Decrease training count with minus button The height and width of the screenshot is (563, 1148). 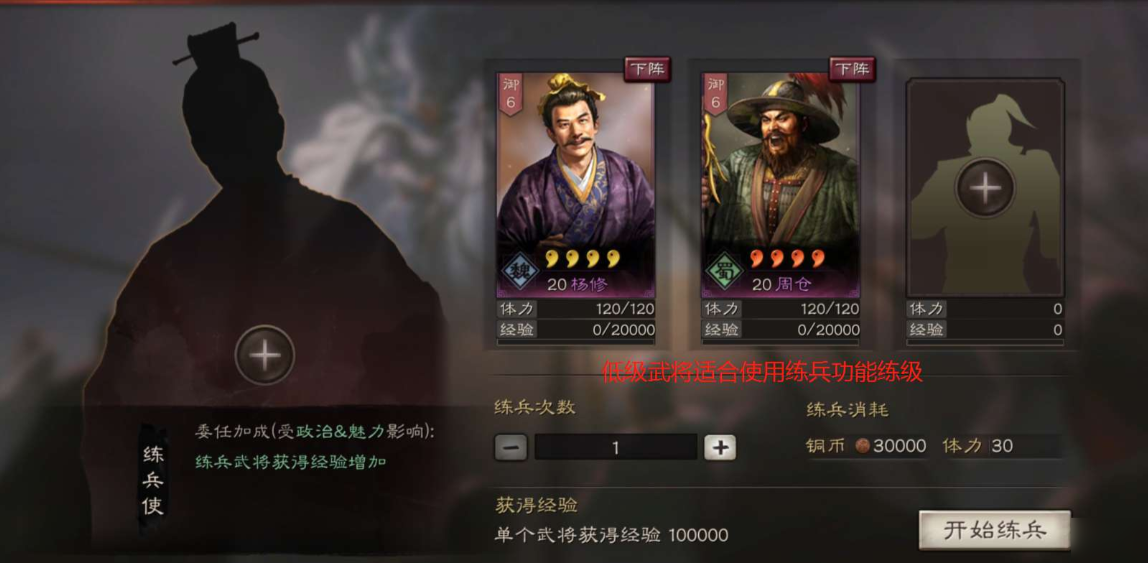(x=510, y=447)
